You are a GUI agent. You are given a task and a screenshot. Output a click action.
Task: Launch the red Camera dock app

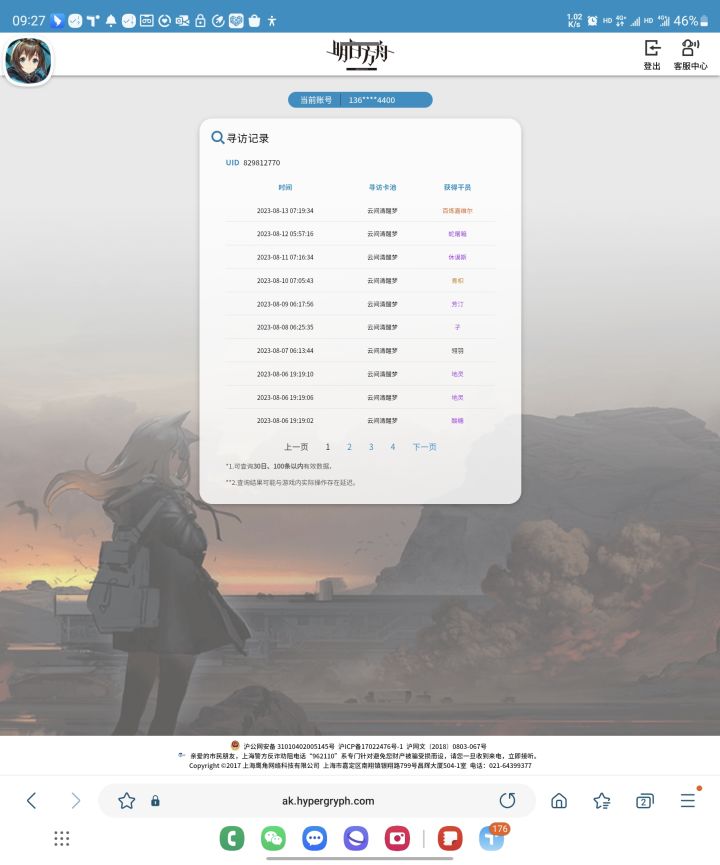[x=397, y=839]
